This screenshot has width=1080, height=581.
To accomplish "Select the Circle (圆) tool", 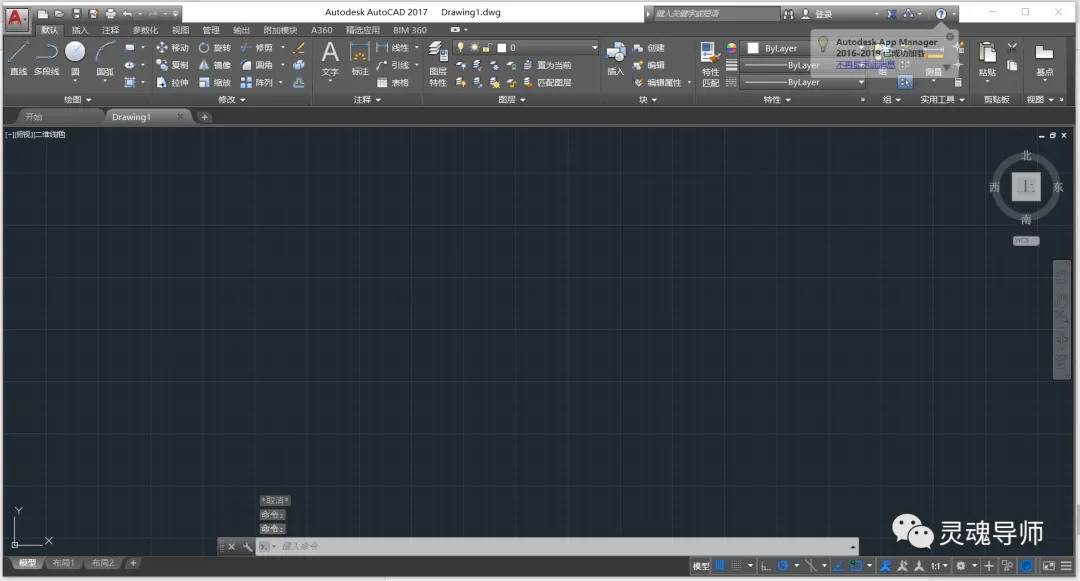I will click(x=75, y=58).
